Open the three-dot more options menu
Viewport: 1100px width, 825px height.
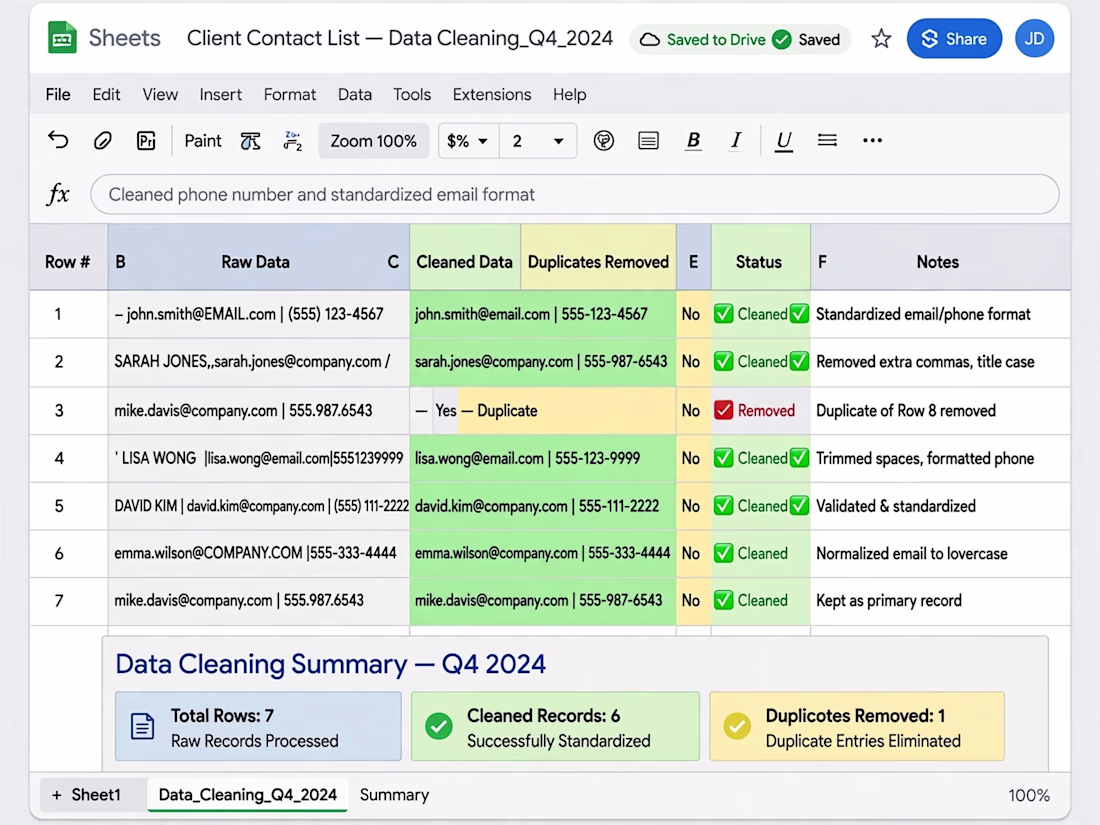pos(872,140)
